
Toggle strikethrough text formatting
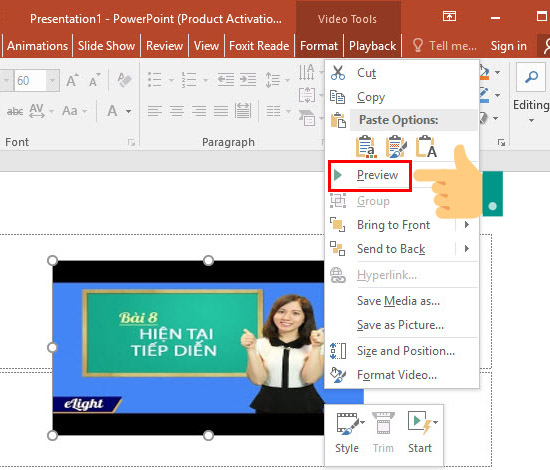pyautogui.click(x=15, y=112)
